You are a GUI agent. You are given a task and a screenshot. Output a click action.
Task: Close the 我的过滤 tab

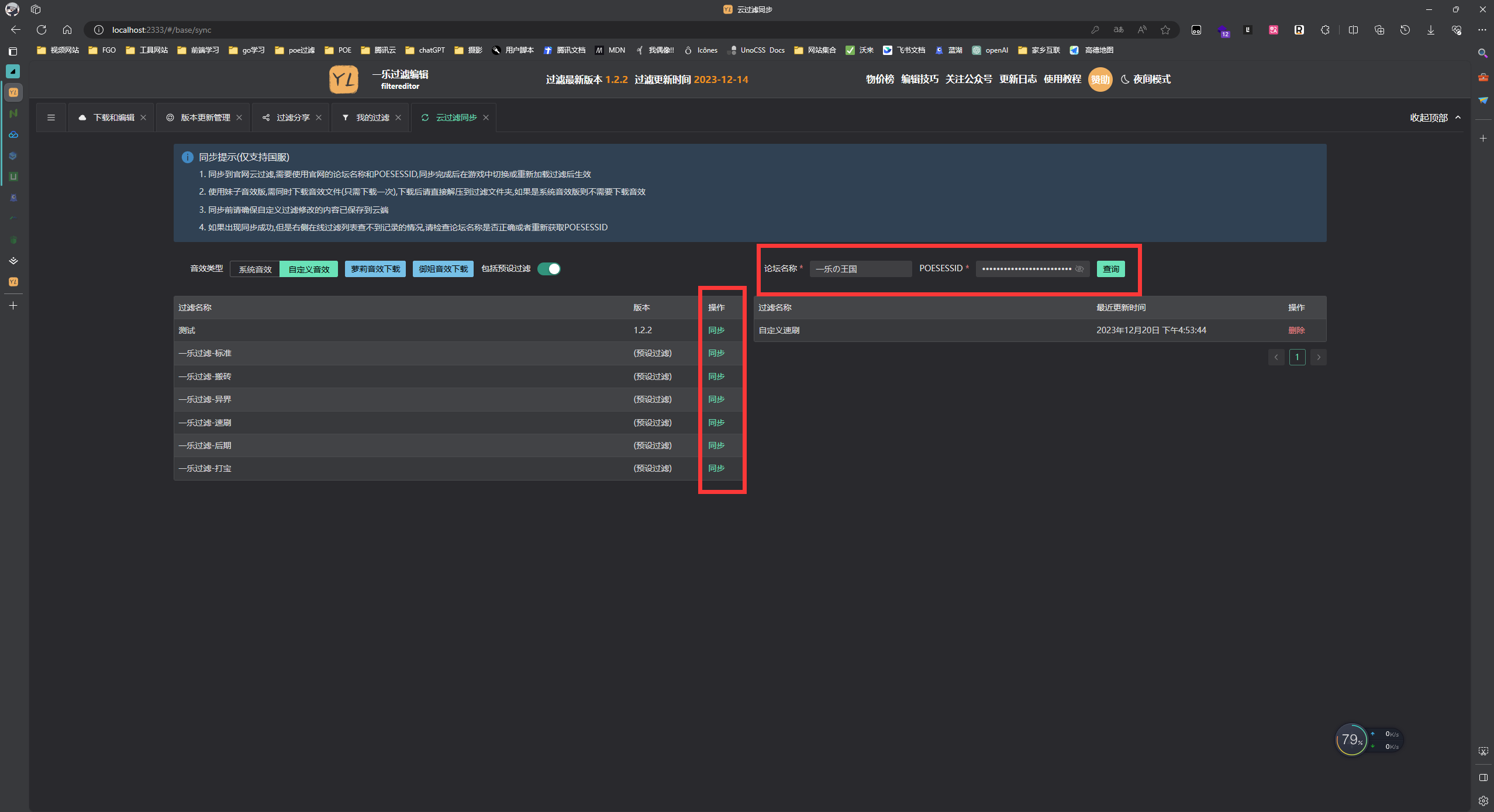398,118
